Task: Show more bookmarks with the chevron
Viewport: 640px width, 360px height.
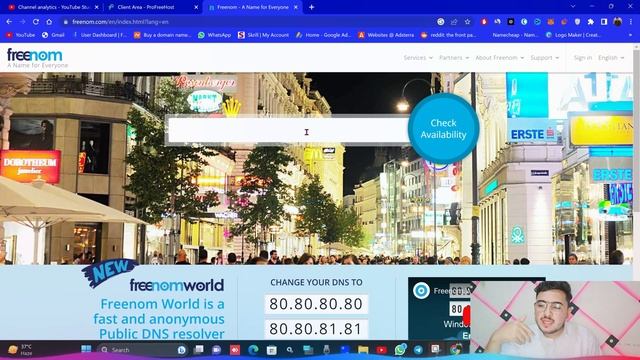Action: (x=630, y=35)
